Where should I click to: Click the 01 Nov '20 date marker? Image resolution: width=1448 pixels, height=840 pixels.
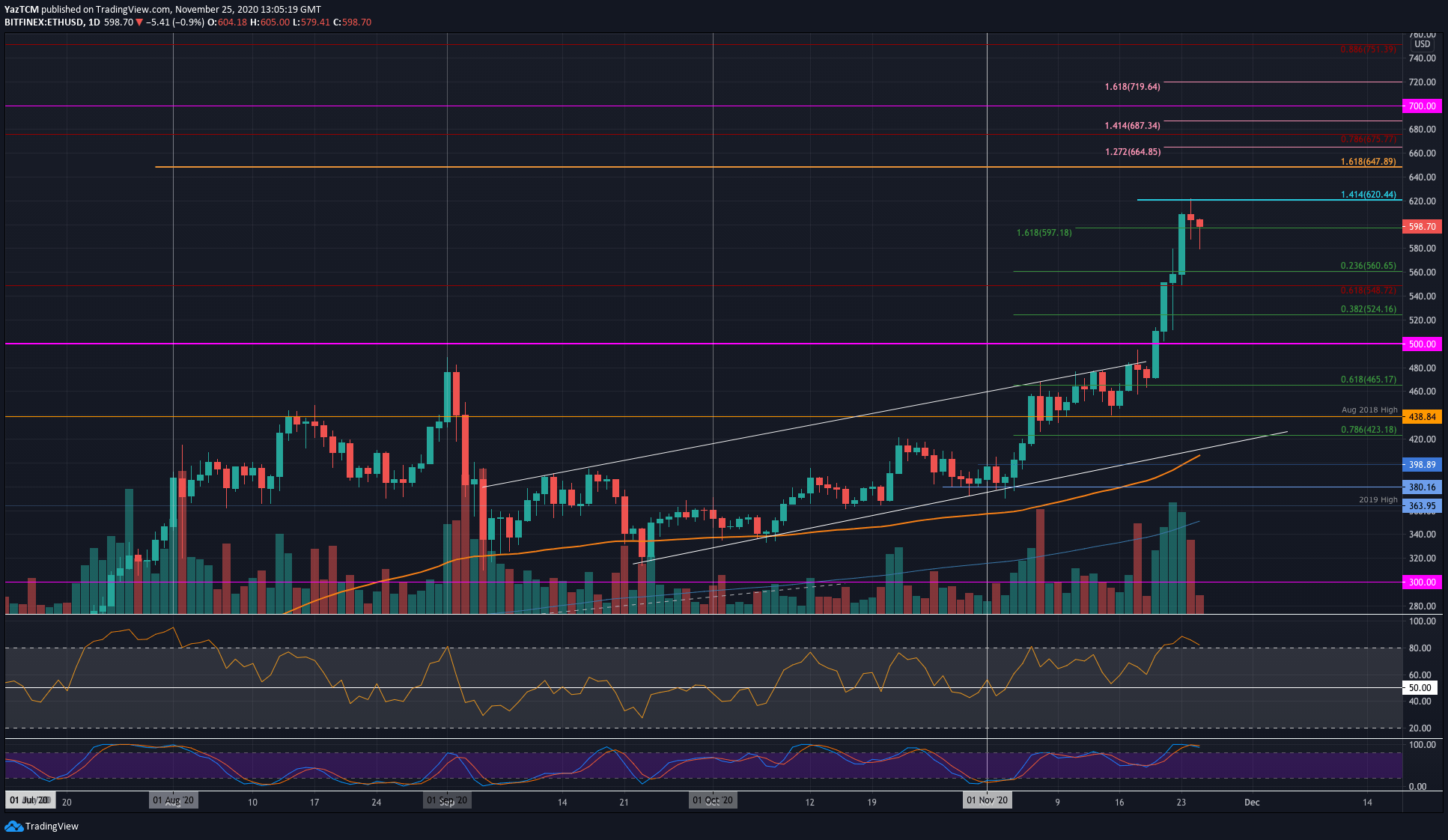point(987,800)
